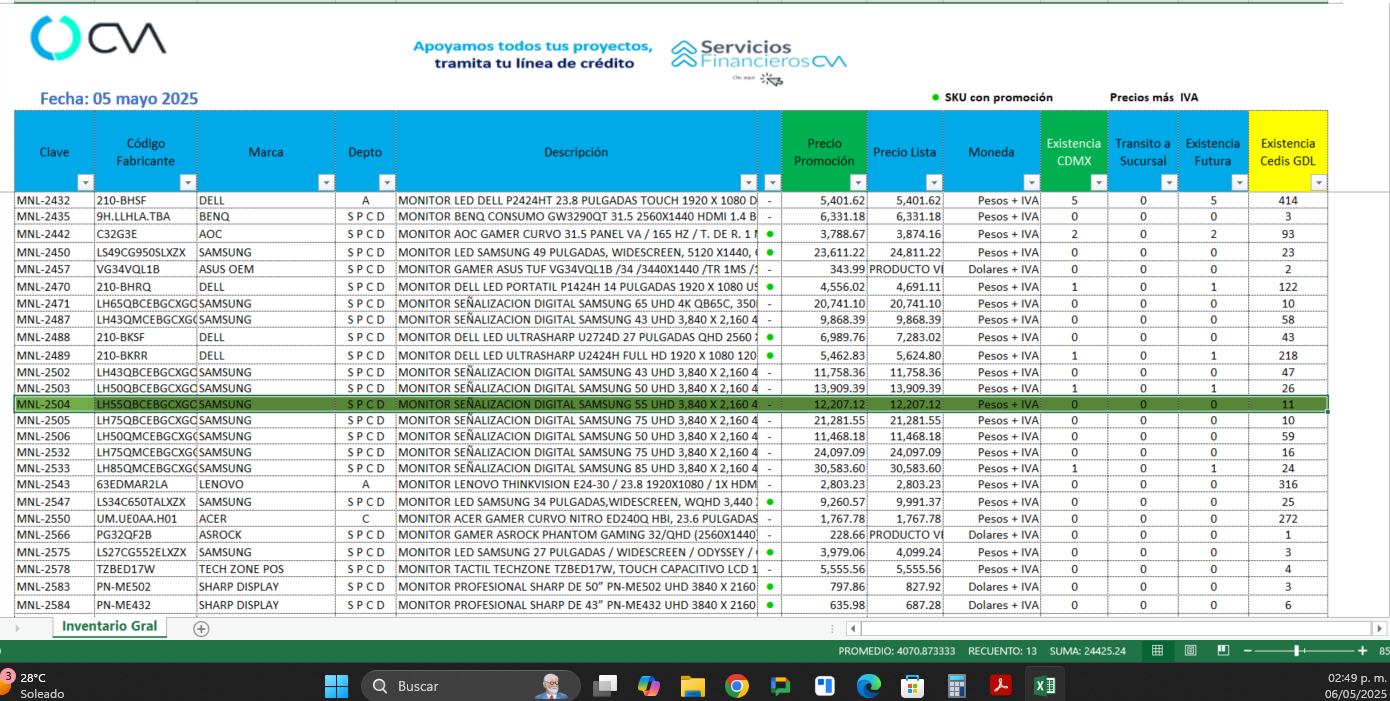Open Google Chrome from the taskbar
Viewport: 1390px width, 701px height.
pyautogui.click(x=737, y=686)
